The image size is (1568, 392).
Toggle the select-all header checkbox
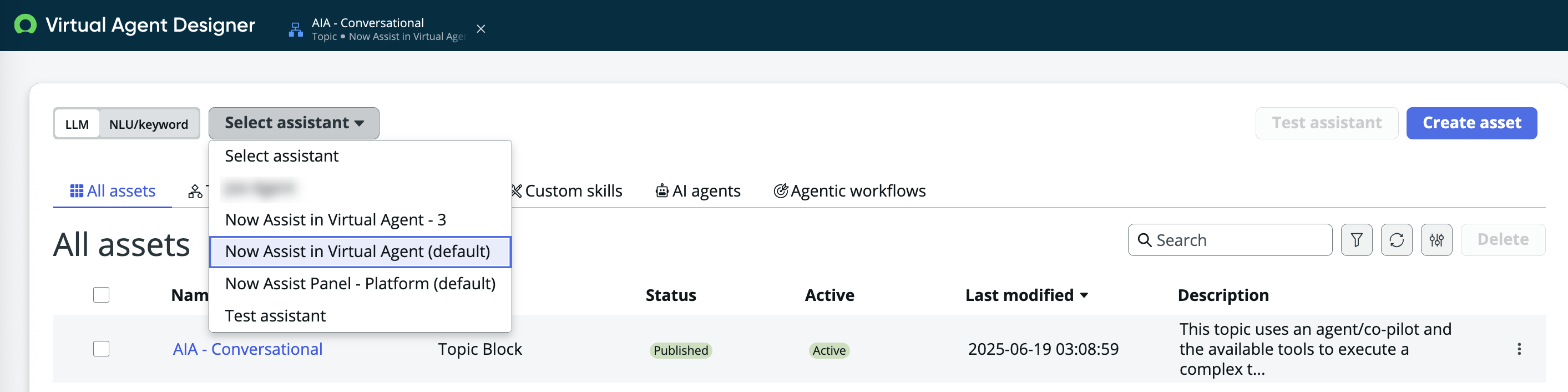pyautogui.click(x=101, y=295)
